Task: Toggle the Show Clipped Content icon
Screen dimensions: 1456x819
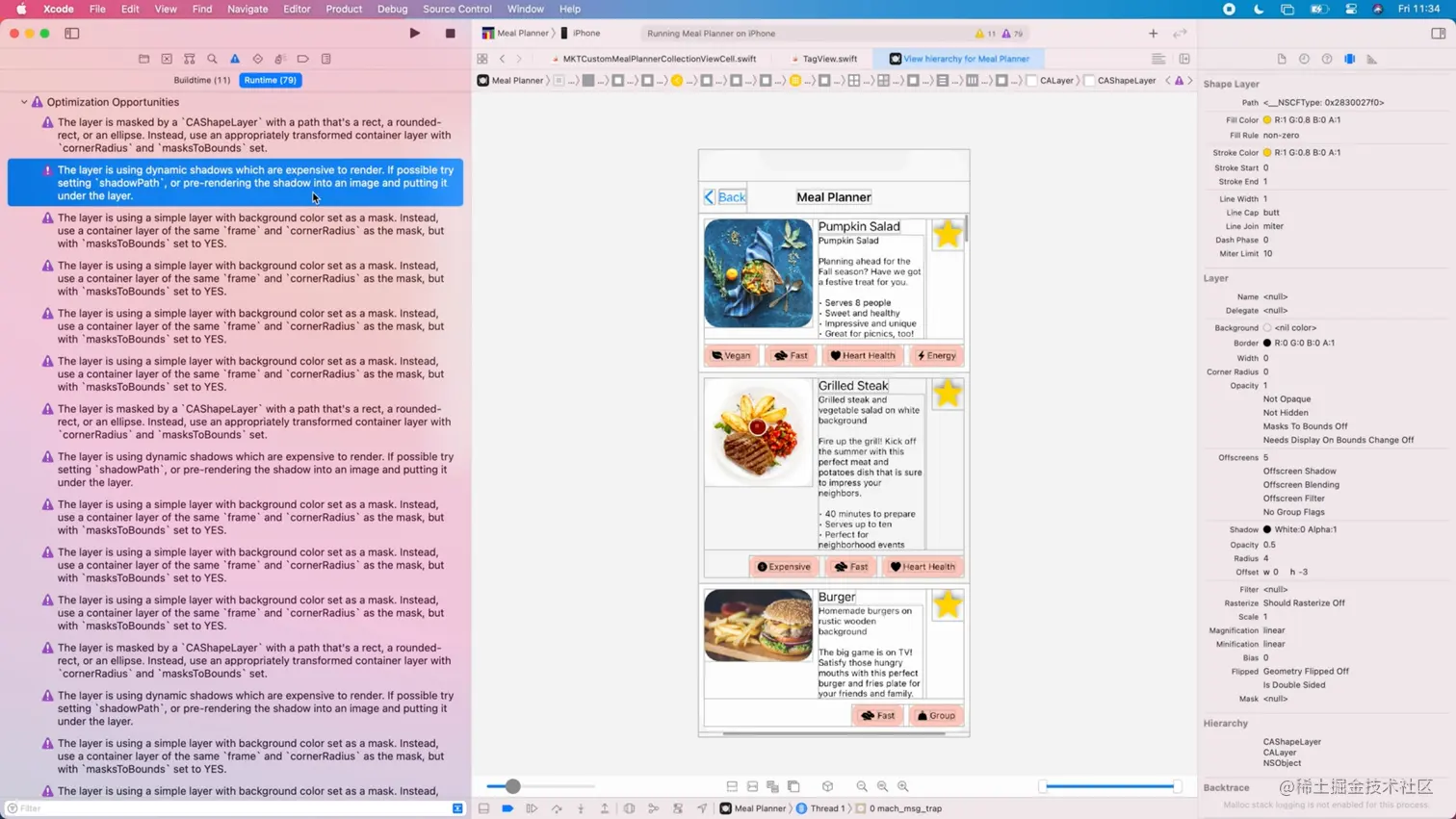Action: tap(732, 786)
